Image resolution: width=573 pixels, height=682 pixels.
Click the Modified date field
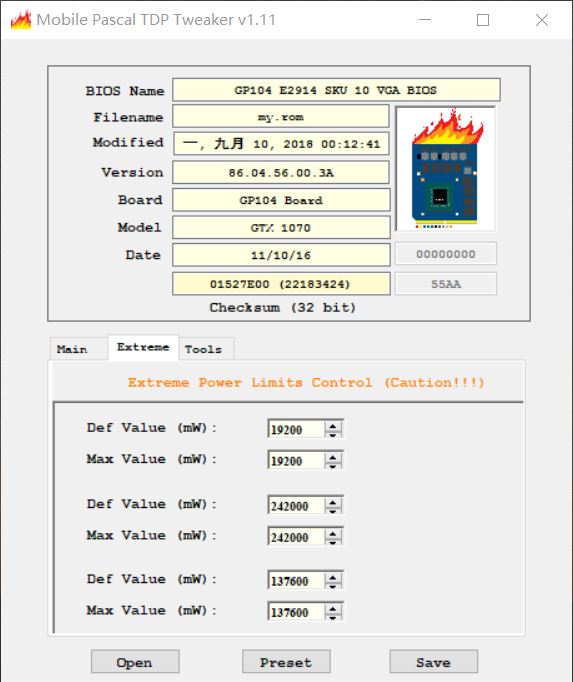(x=281, y=144)
